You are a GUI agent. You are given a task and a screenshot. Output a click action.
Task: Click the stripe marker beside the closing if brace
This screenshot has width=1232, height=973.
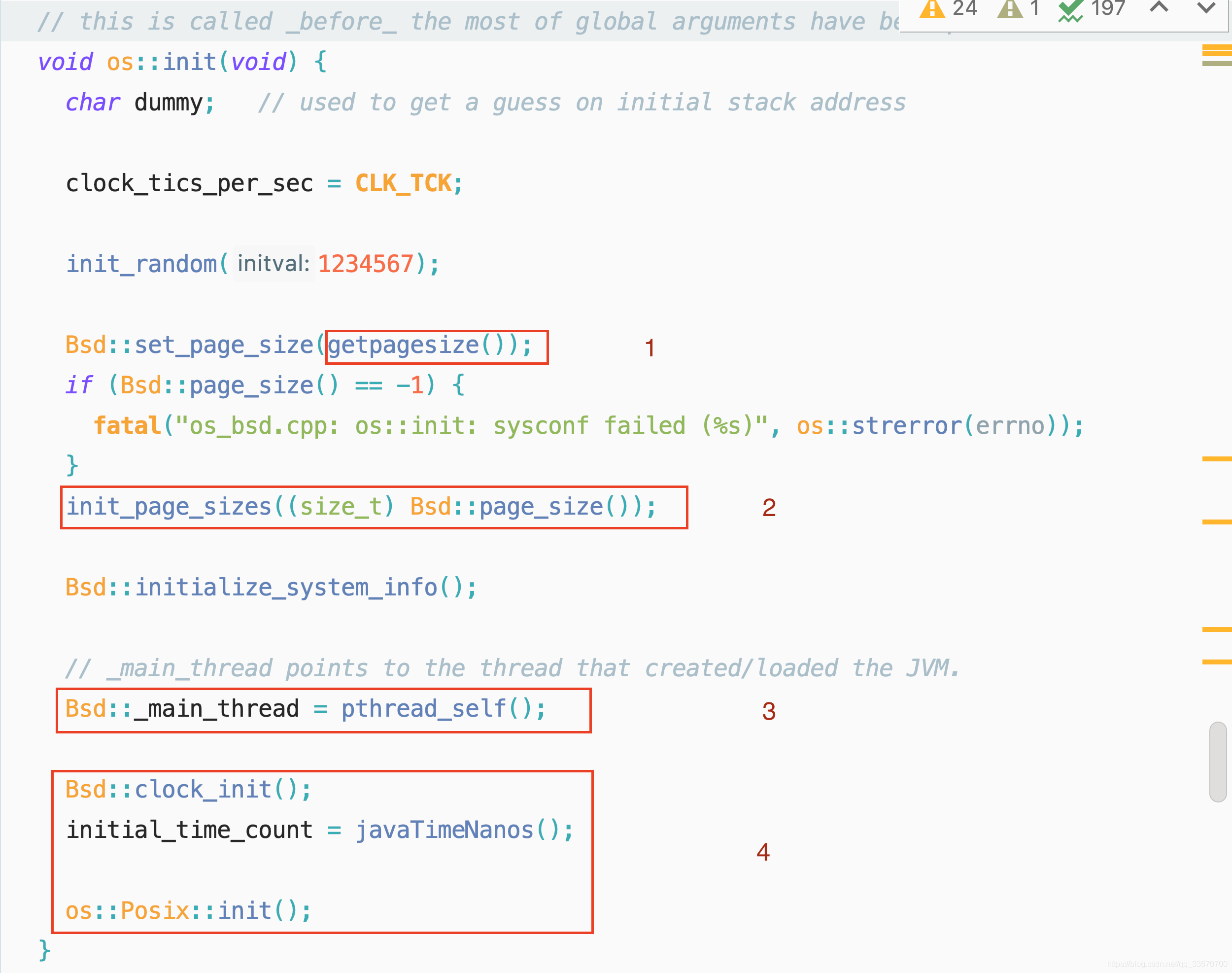(x=1217, y=458)
